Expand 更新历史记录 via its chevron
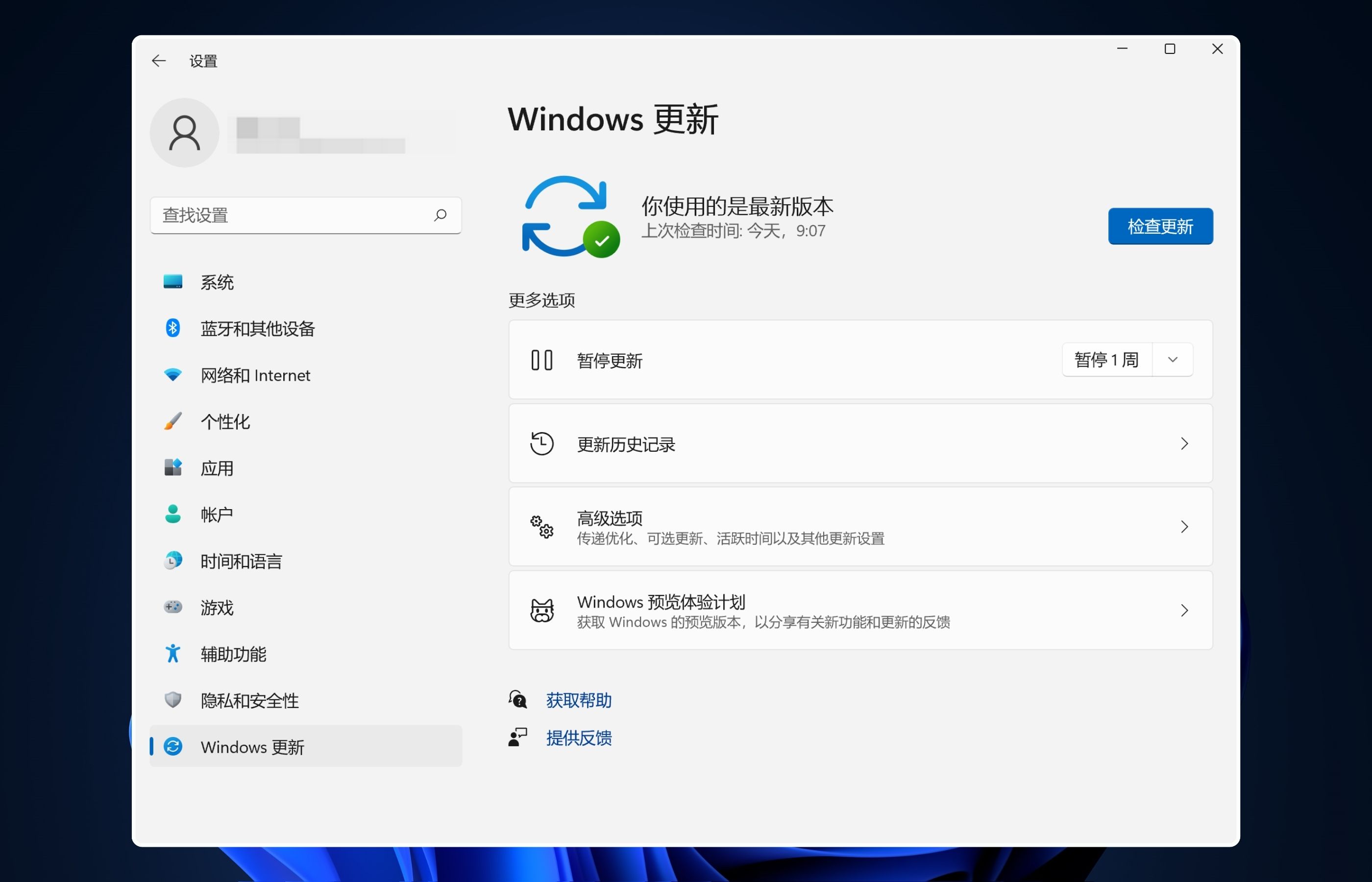The height and width of the screenshot is (882, 1372). coord(1184,444)
